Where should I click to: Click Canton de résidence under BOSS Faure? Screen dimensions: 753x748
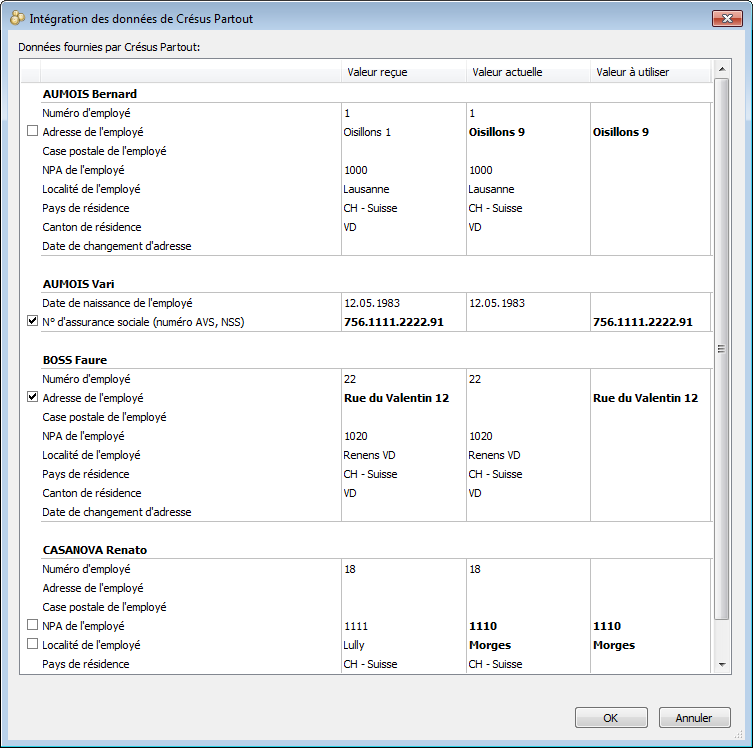pos(92,493)
